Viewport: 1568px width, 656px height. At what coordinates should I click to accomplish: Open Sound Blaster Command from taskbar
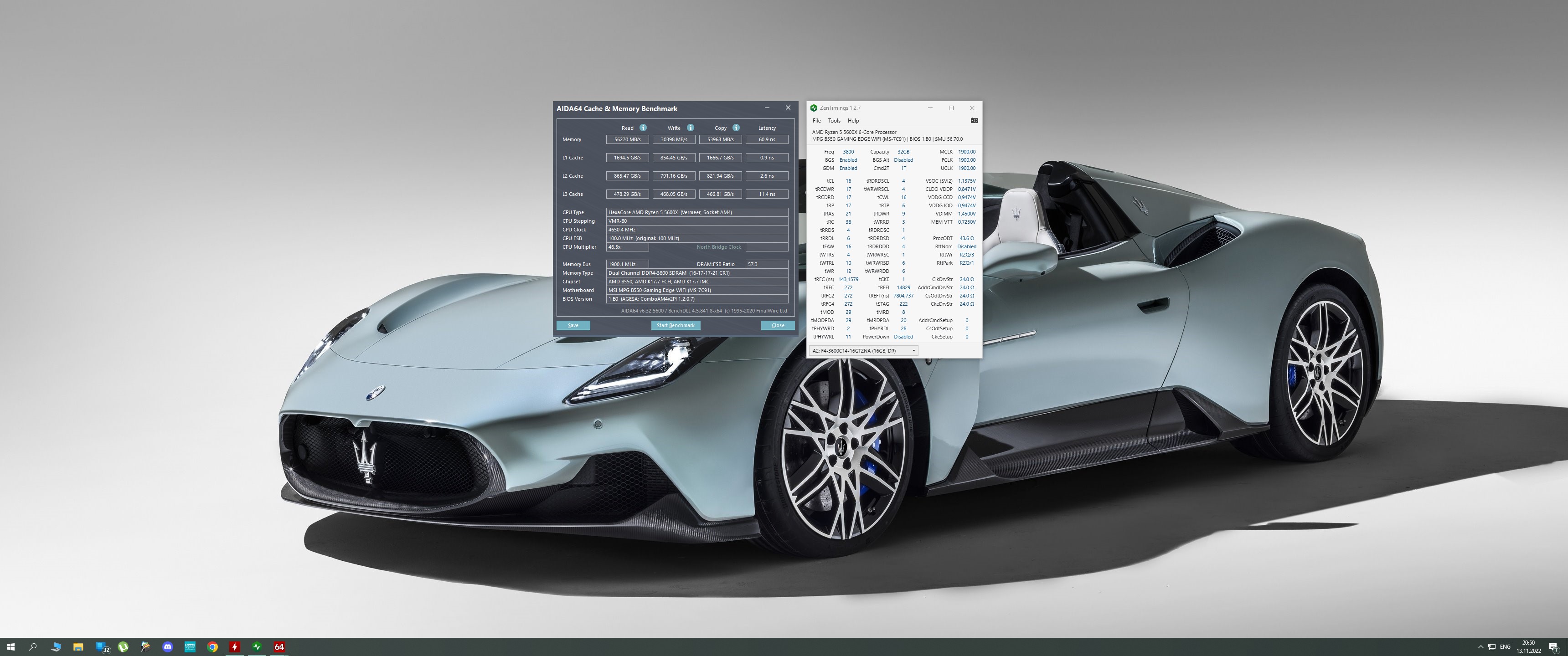click(x=190, y=647)
